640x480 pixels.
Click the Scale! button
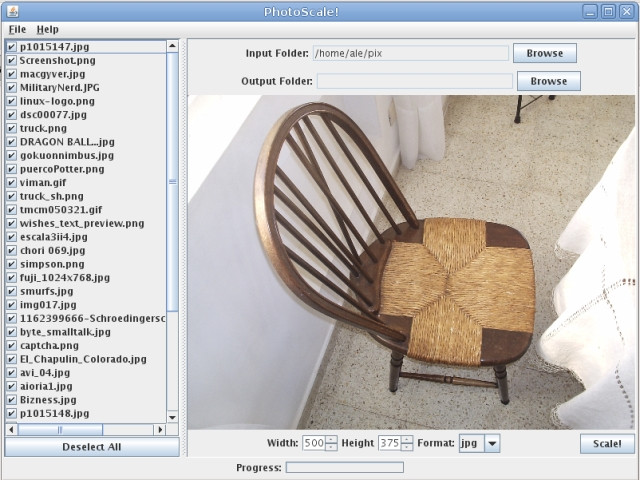pyautogui.click(x=607, y=444)
